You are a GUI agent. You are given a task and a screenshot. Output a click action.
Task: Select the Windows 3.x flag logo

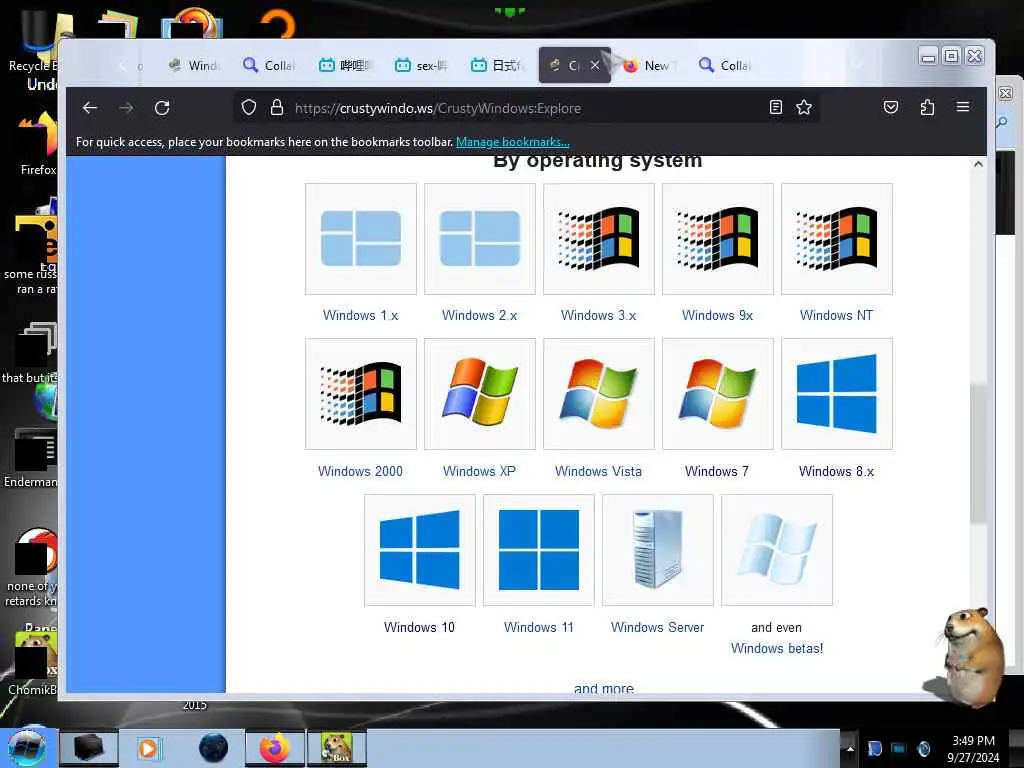tap(599, 238)
